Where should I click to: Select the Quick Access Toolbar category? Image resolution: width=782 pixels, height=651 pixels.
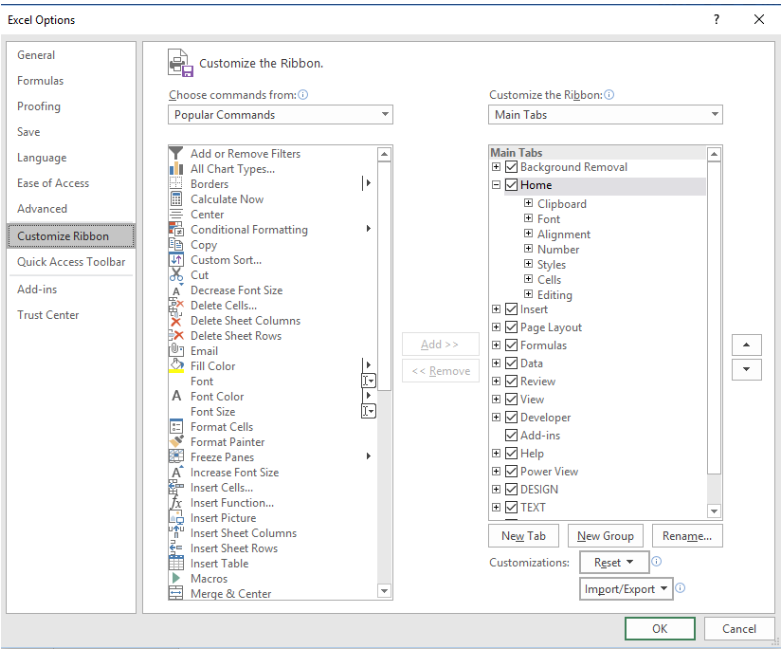coord(71,262)
